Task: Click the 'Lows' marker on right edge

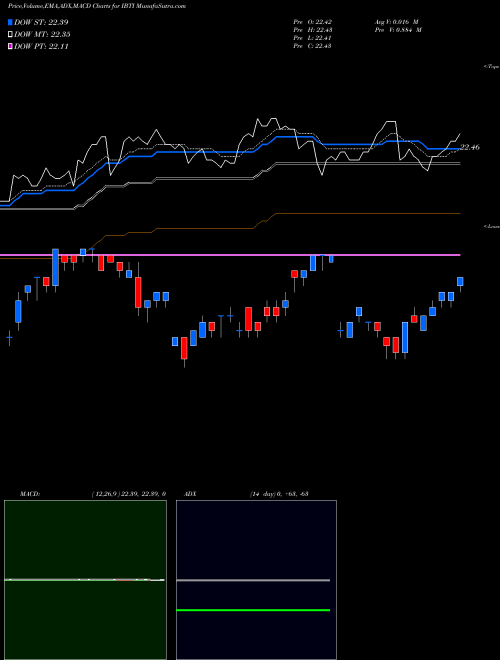Action: click(x=492, y=226)
